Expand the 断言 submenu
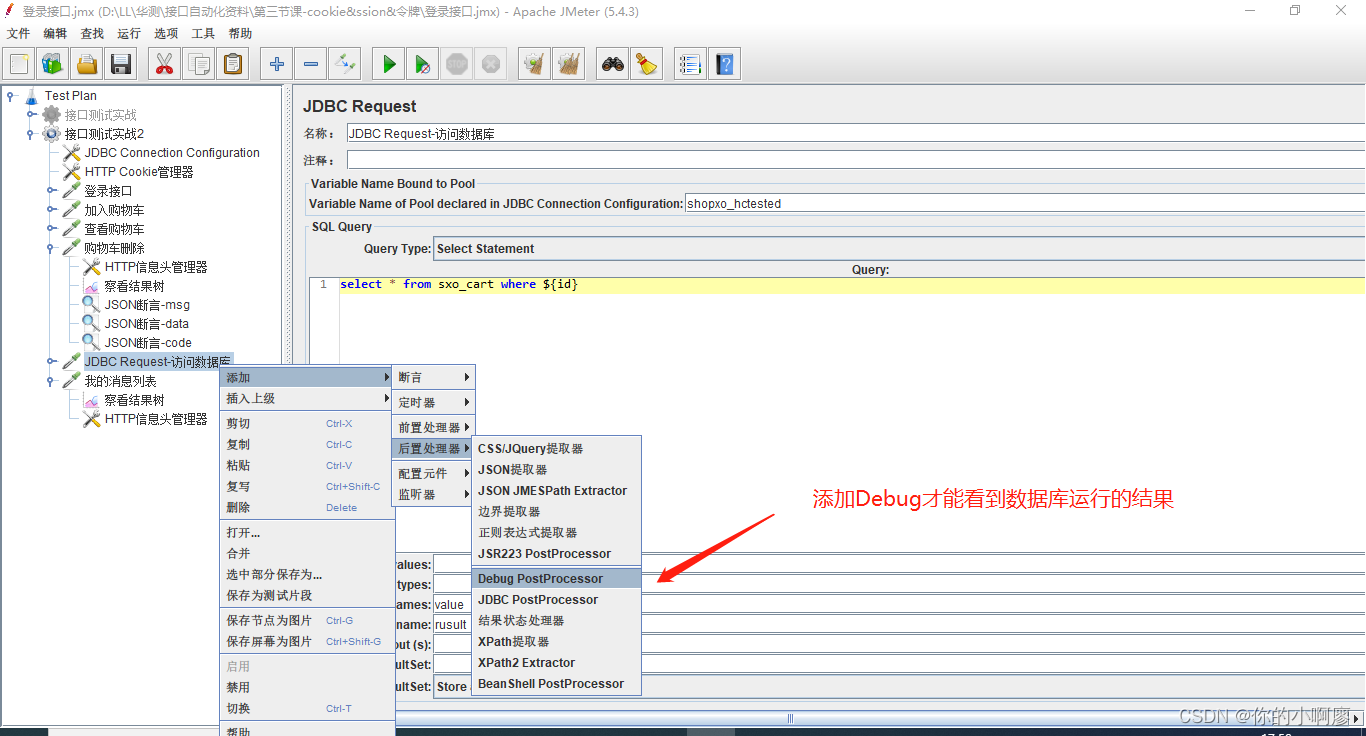Screen dimensions: 1366x736 click(433, 377)
